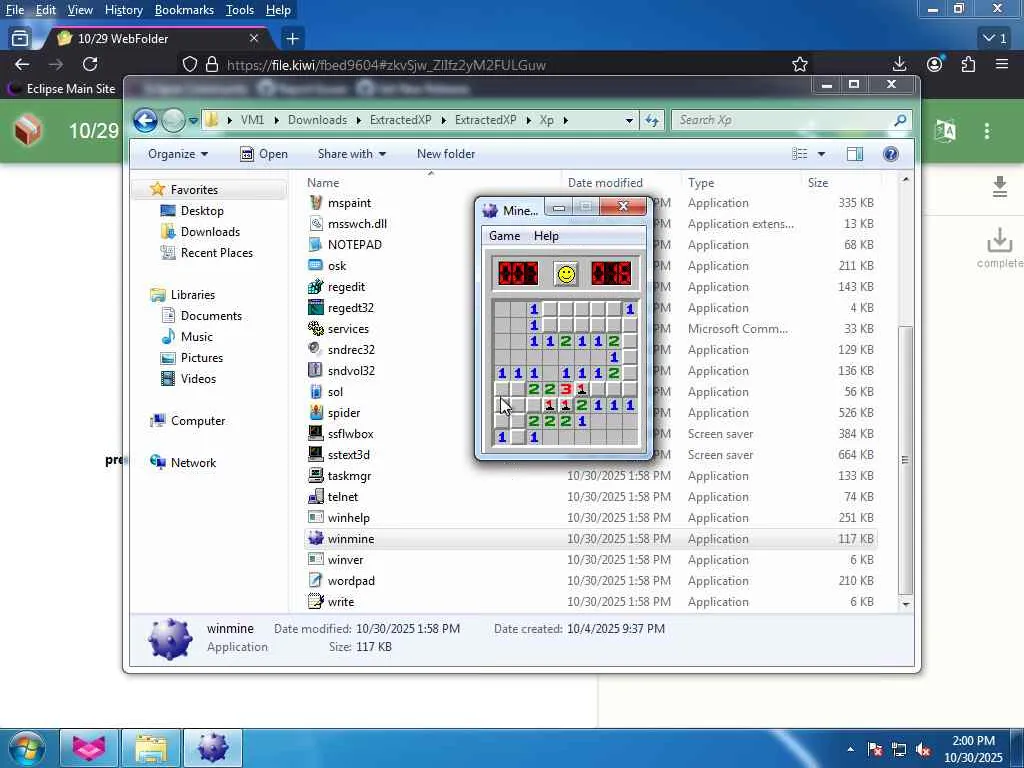Image resolution: width=1024 pixels, height=768 pixels.
Task: Select the winmine file icon
Action: click(x=315, y=539)
